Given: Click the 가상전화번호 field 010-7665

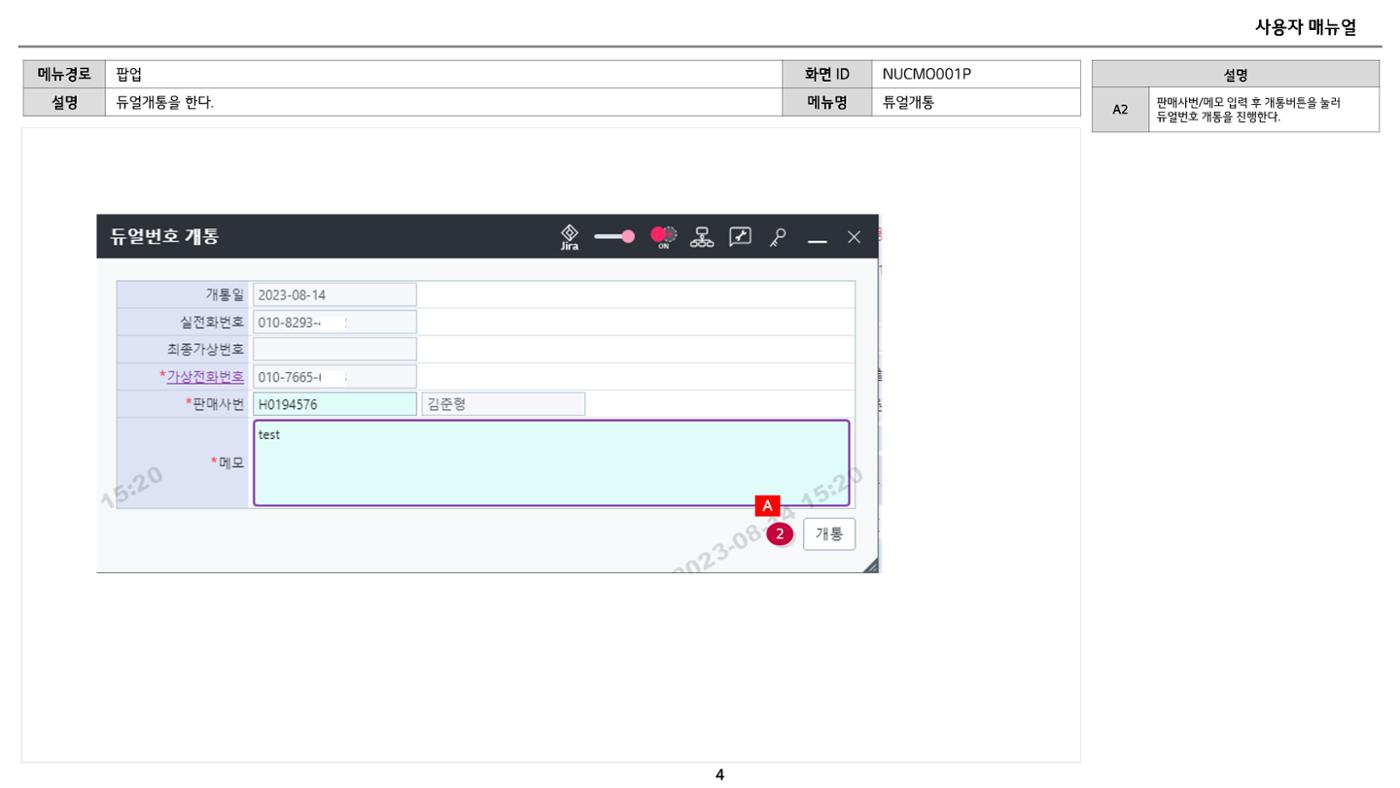Looking at the screenshot, I should (x=334, y=377).
